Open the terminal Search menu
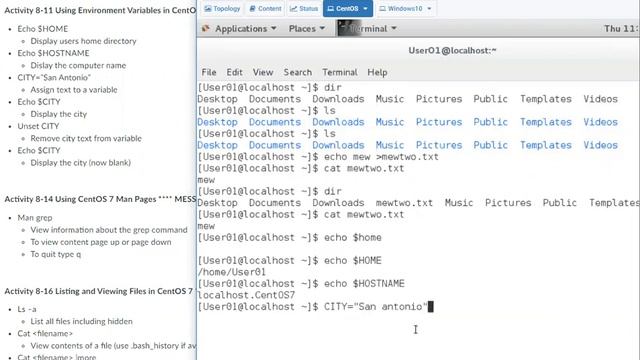 tap(298, 72)
